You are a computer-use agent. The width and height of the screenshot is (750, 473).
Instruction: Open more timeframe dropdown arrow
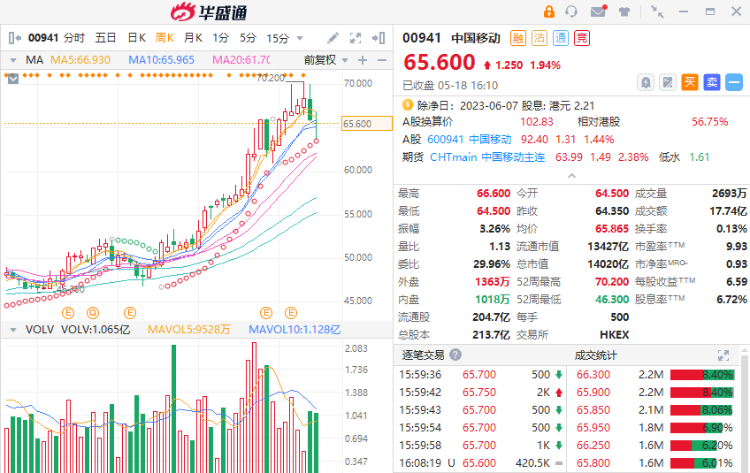tap(300, 38)
